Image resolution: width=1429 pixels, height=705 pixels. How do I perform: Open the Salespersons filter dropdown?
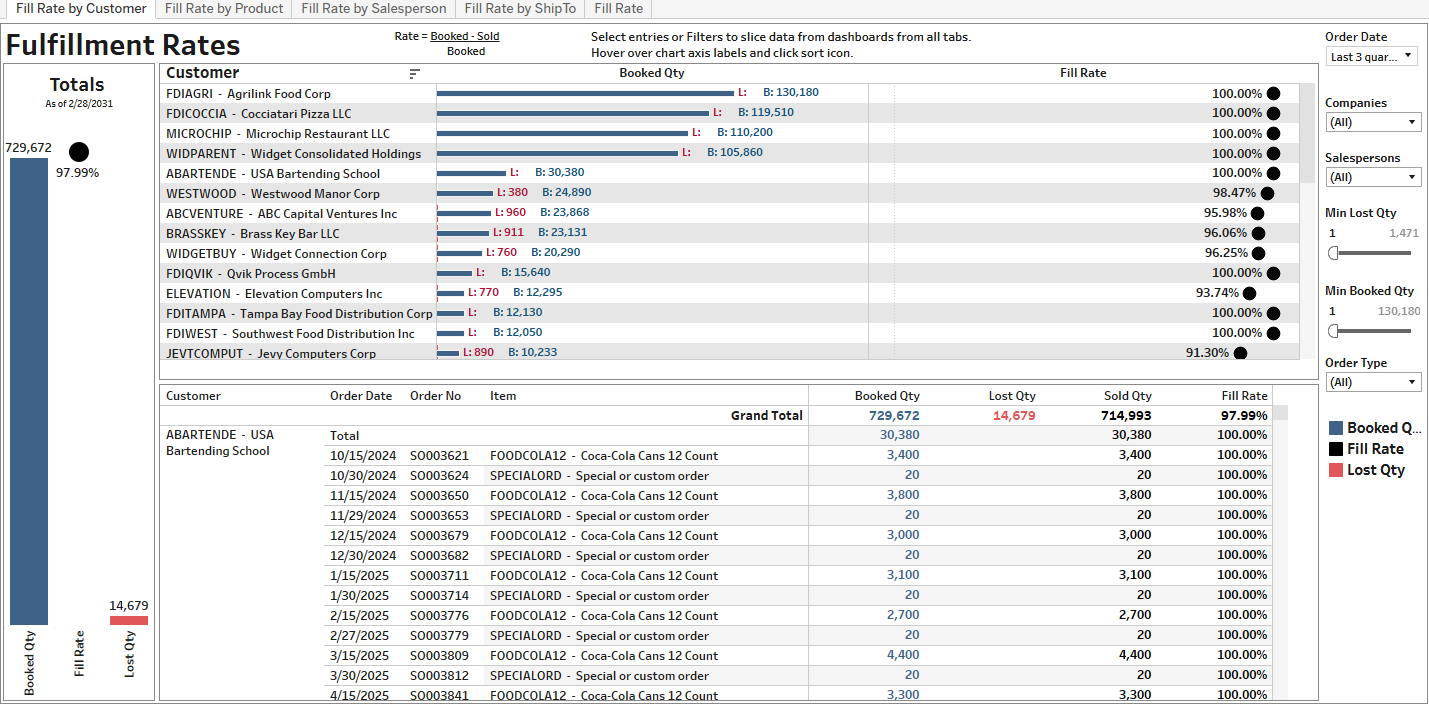(1372, 177)
